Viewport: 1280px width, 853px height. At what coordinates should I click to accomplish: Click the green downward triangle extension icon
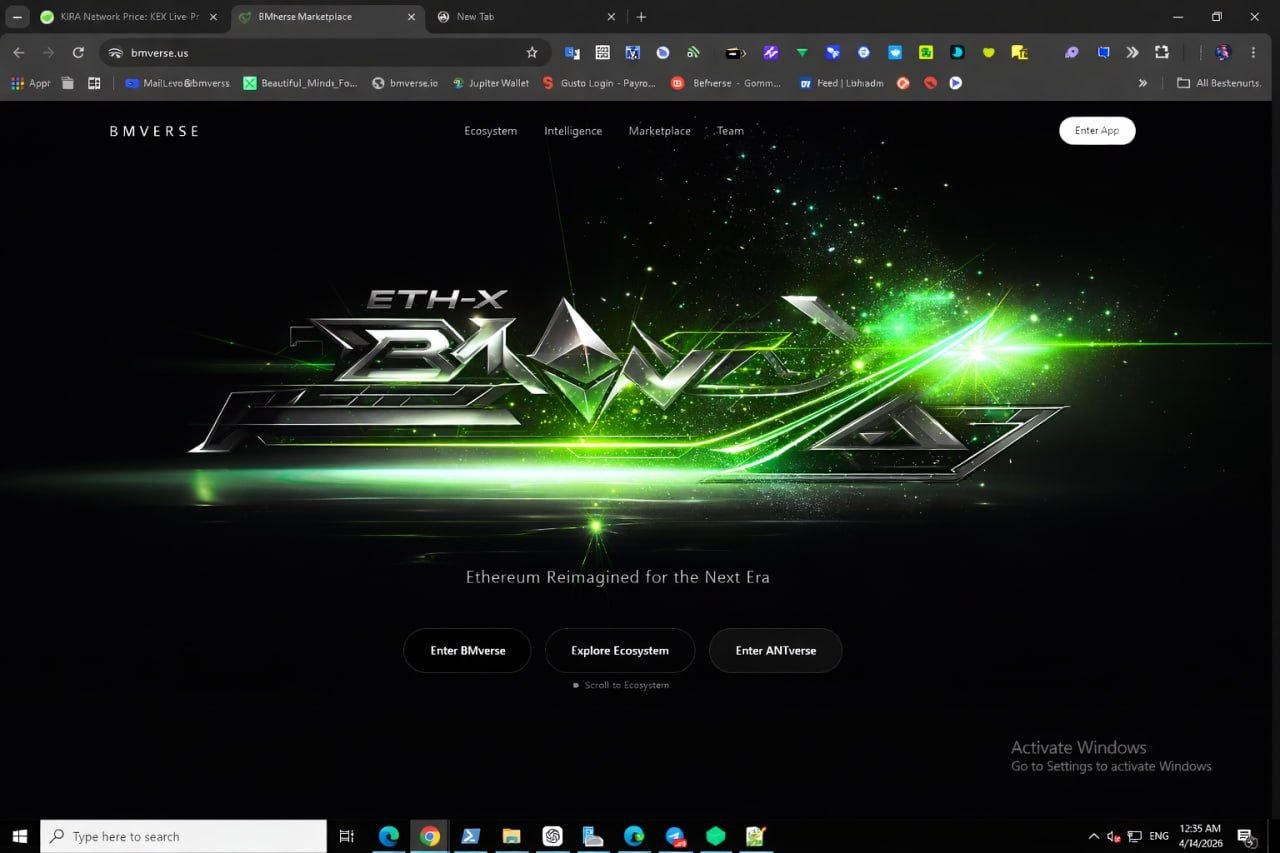coord(802,53)
